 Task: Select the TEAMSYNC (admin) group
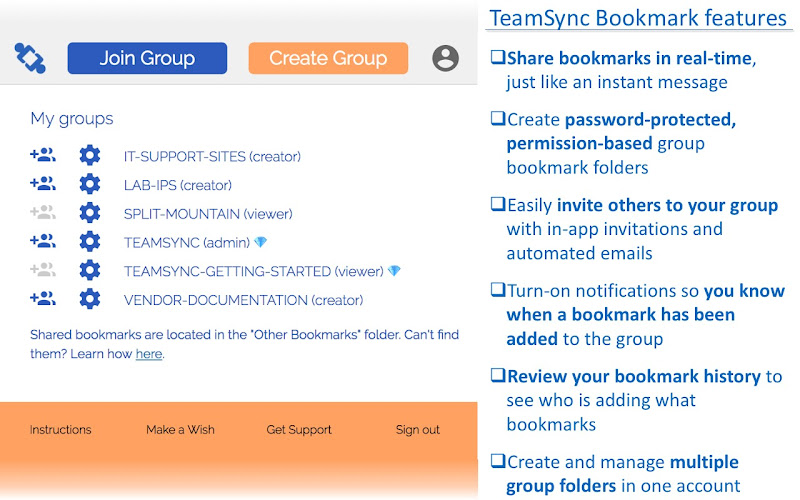pyautogui.click(x=187, y=243)
